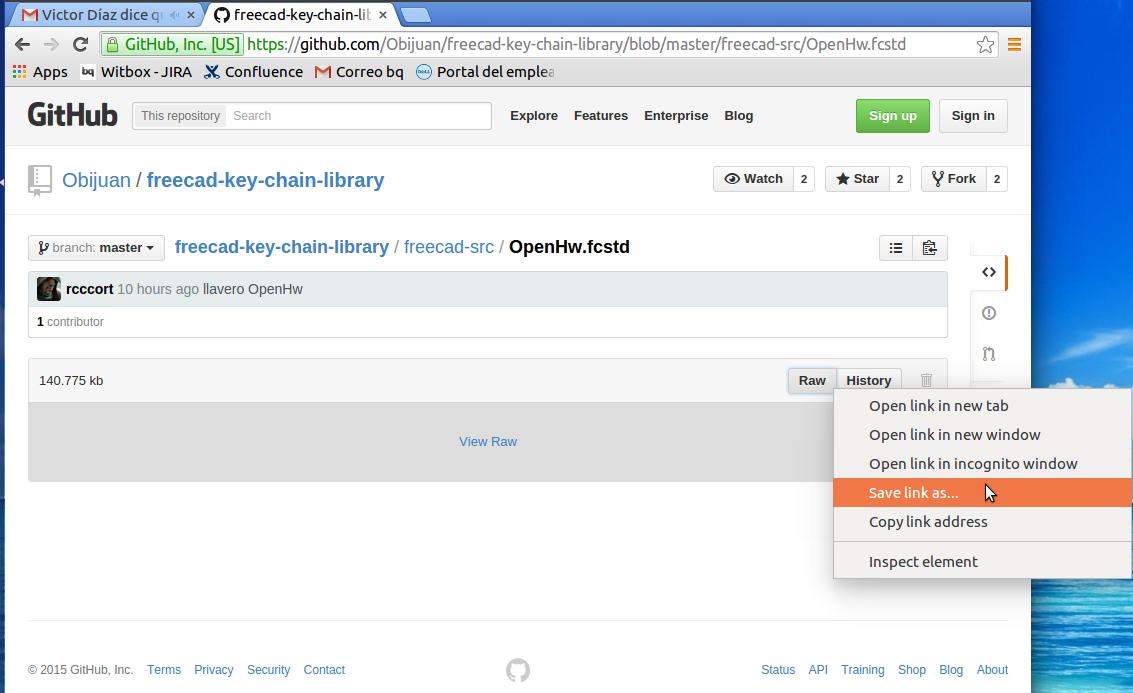Image resolution: width=1133 pixels, height=693 pixels.
Task: Open Portal del empleado bookmark
Action: tap(485, 72)
